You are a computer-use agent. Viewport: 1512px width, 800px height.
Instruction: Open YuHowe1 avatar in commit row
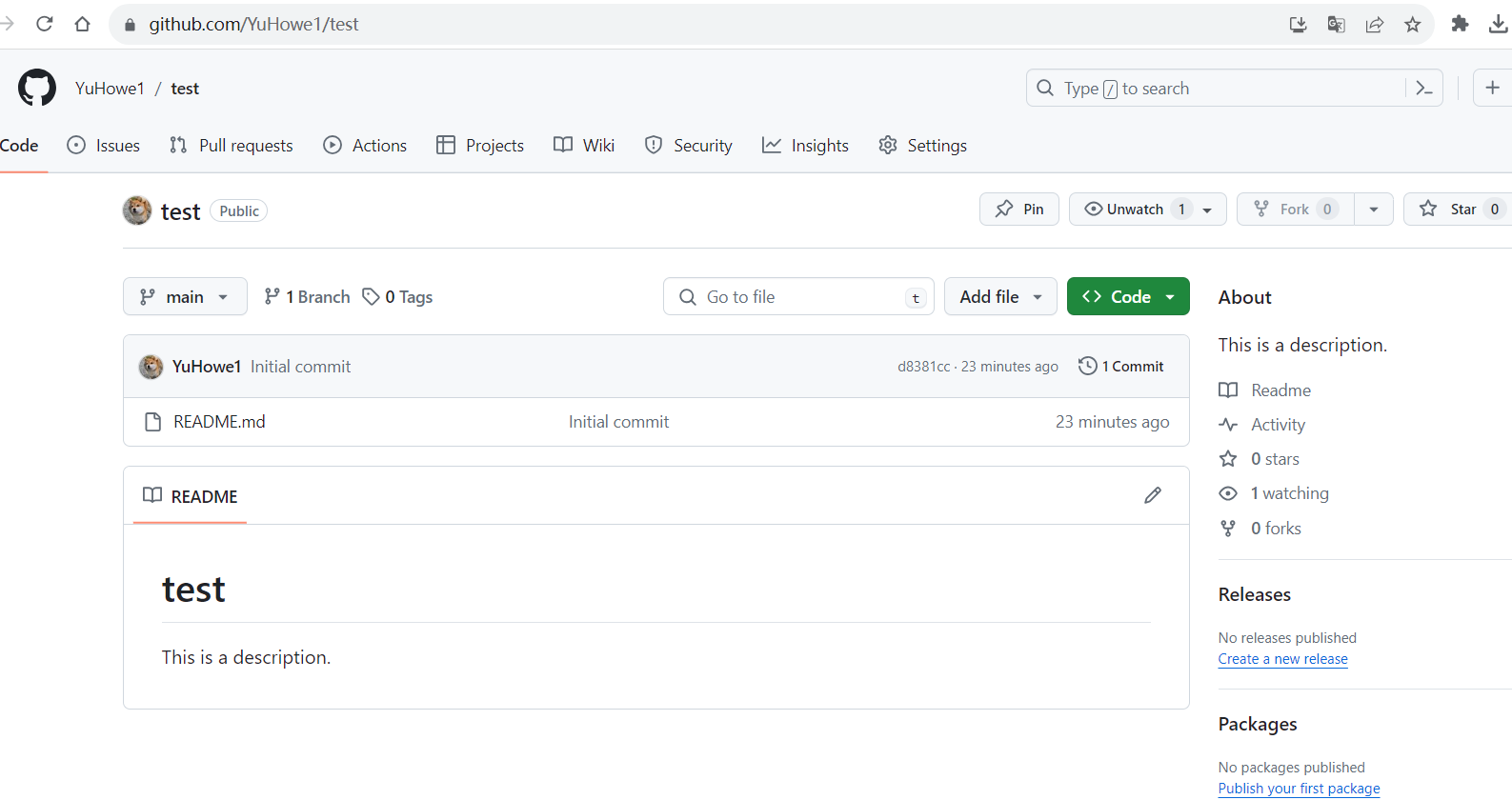pyautogui.click(x=151, y=367)
